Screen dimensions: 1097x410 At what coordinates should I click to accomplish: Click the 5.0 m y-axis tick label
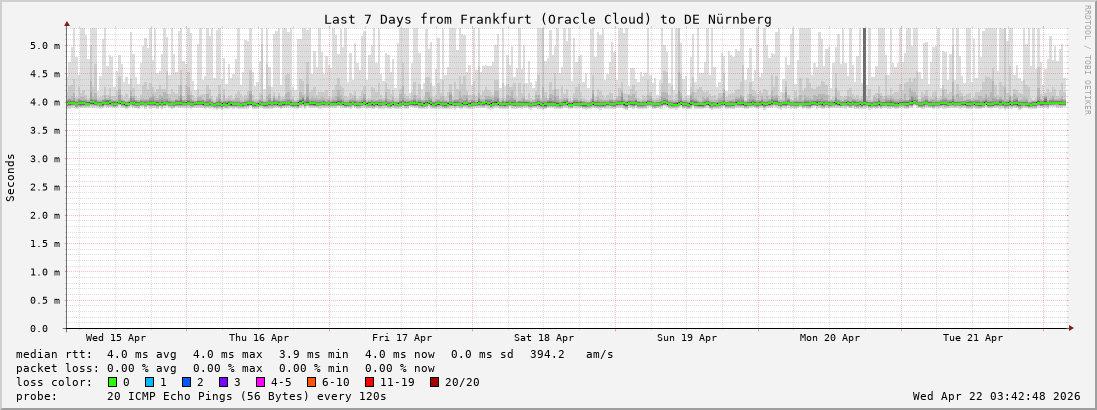pyautogui.click(x=45, y=46)
